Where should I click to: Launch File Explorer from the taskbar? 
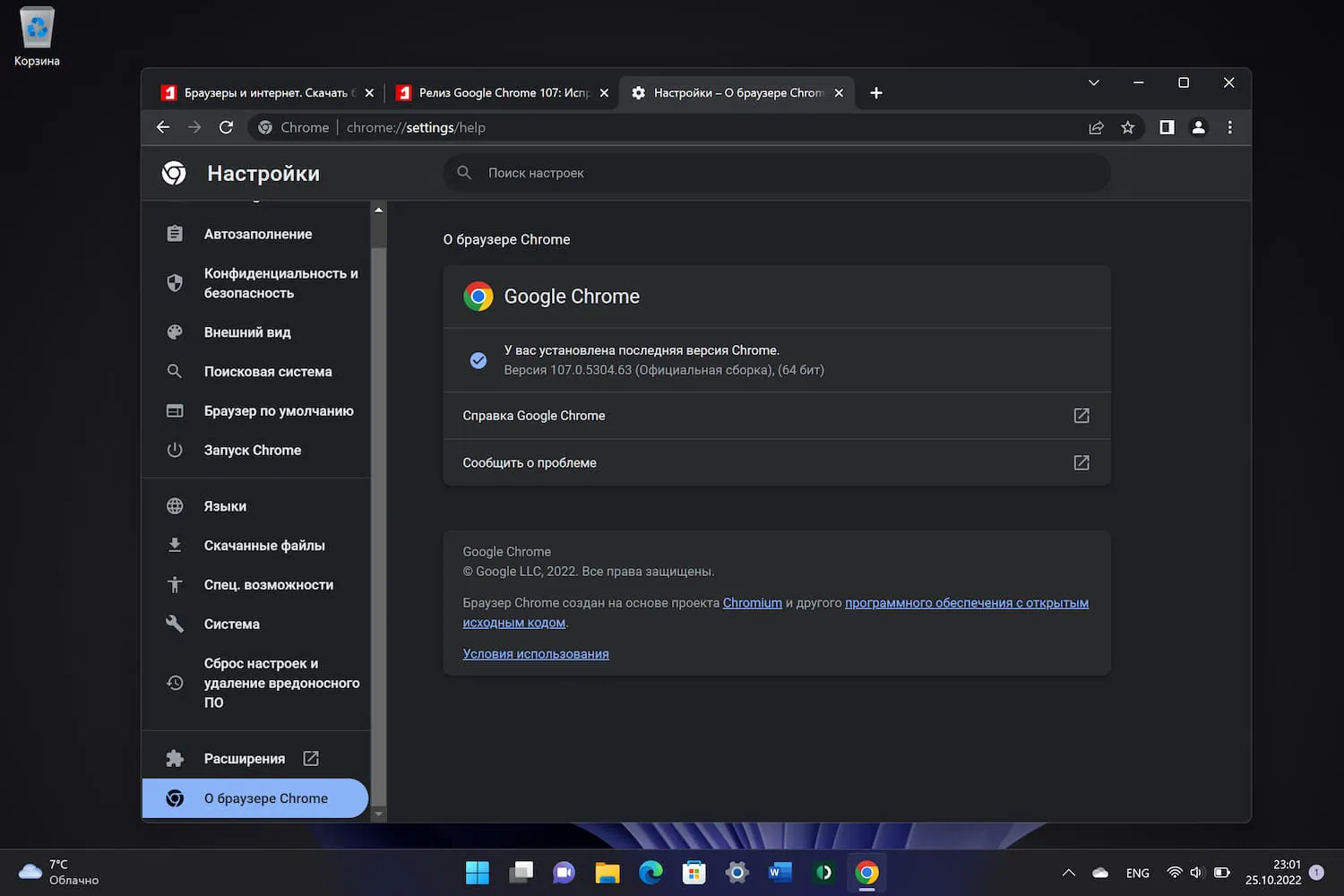607,873
